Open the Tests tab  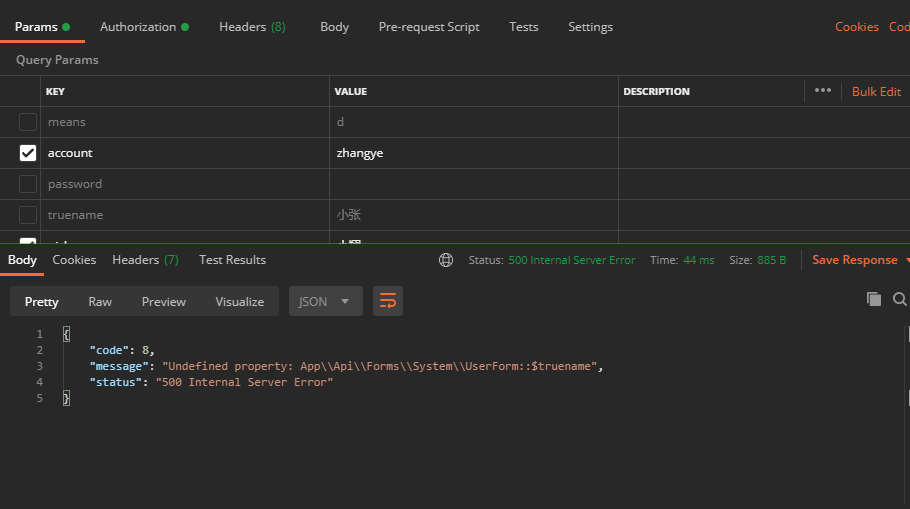tap(523, 27)
